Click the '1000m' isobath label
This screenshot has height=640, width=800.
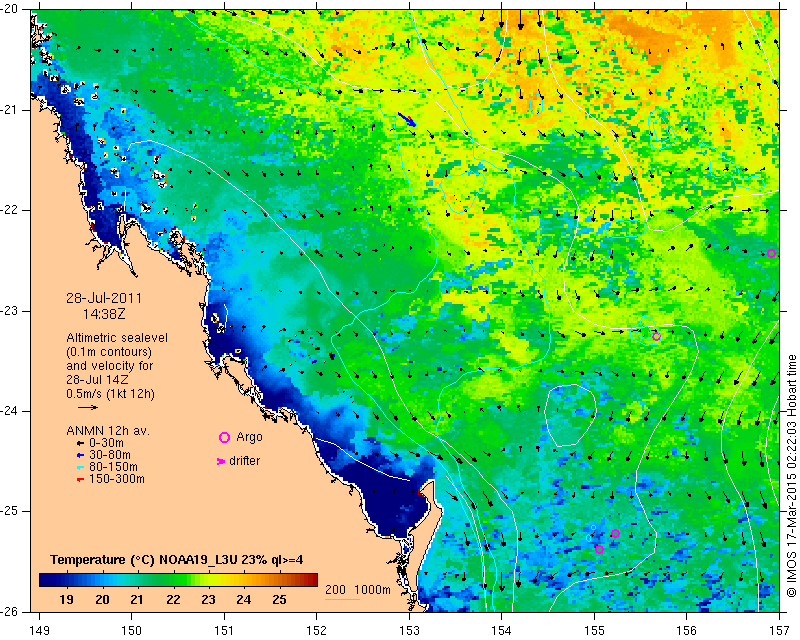point(372,590)
